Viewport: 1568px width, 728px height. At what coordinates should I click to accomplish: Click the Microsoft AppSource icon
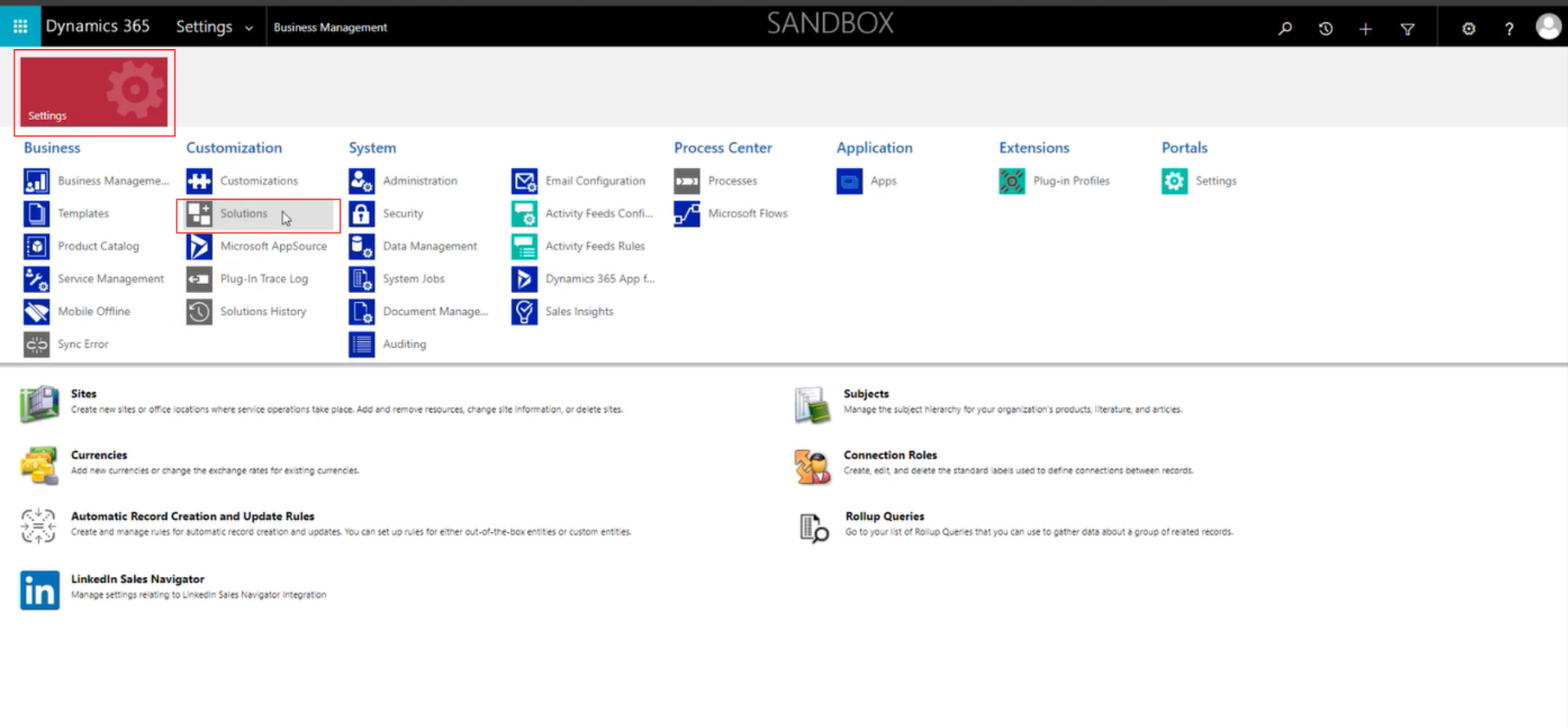point(199,246)
